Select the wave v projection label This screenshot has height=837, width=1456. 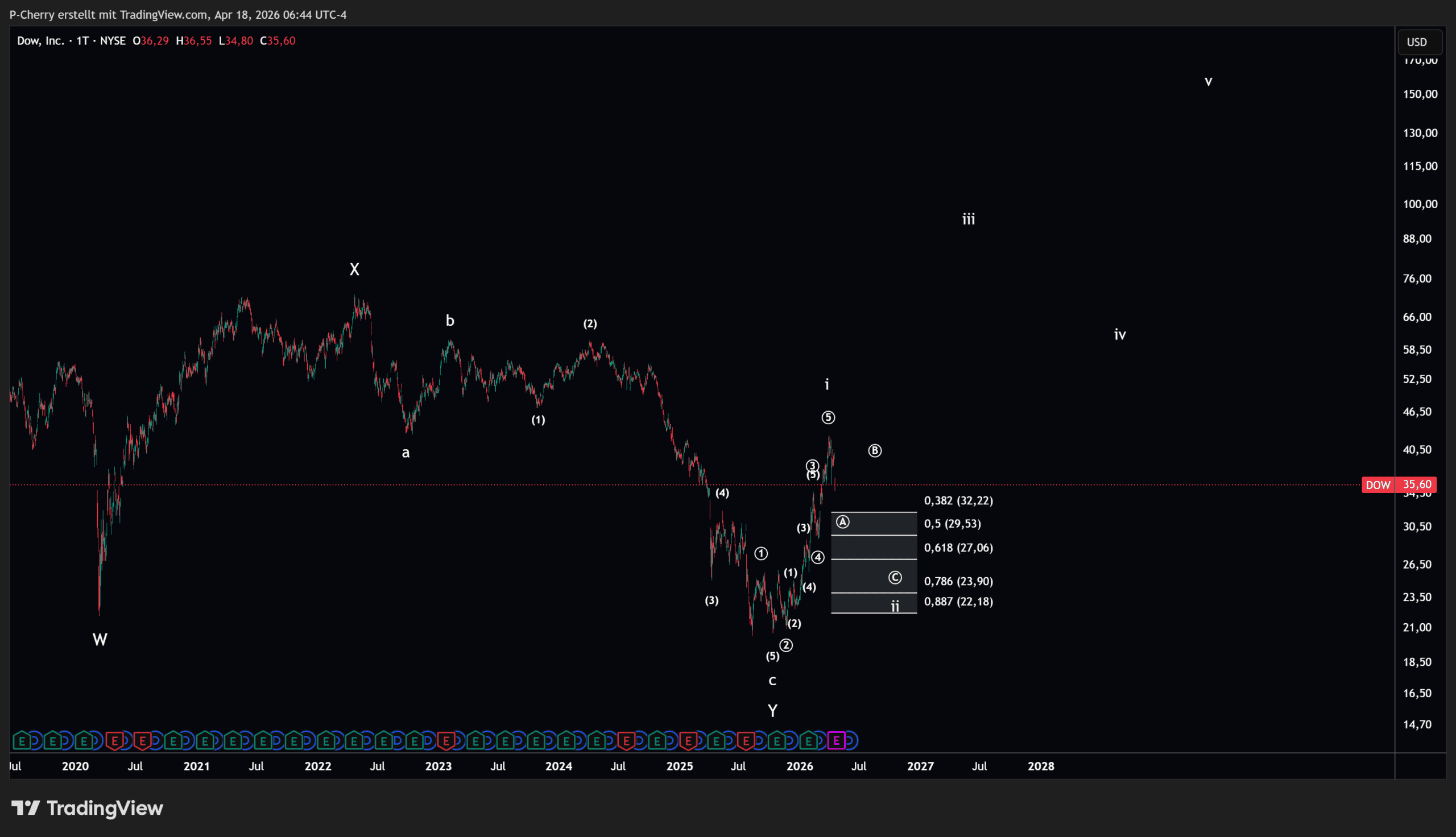1208,82
